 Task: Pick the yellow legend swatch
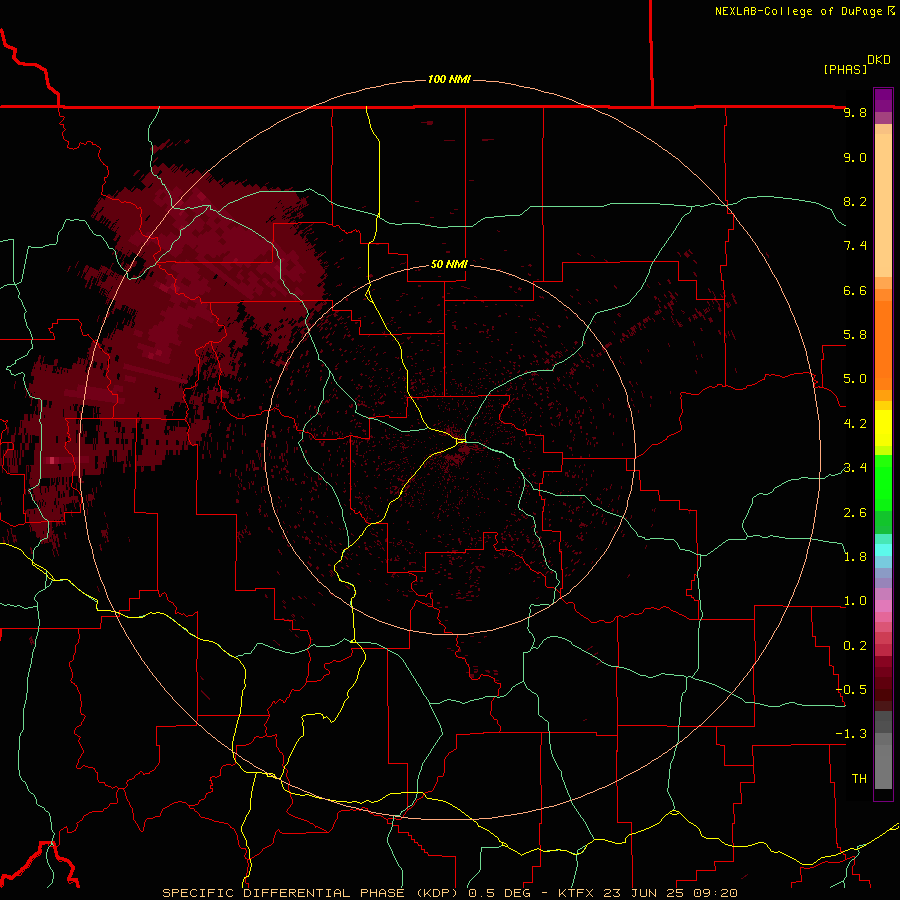(883, 428)
